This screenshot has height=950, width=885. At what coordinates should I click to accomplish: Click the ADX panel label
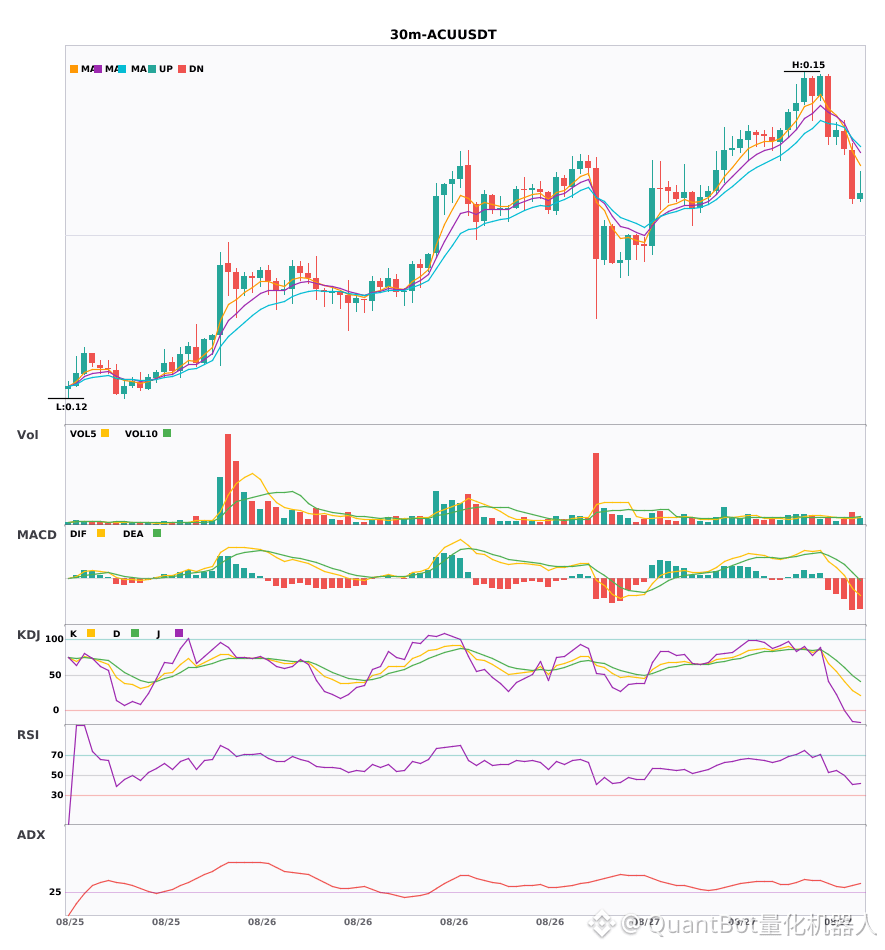click(31, 835)
